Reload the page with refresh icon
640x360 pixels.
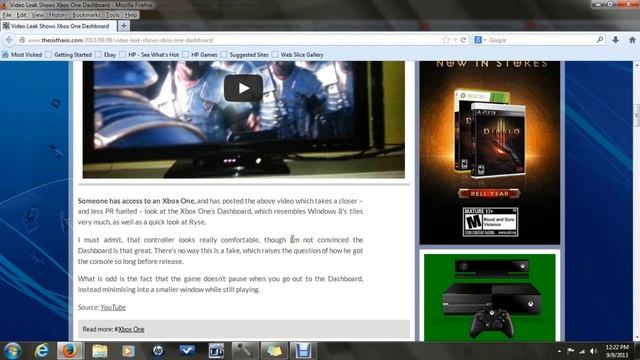click(463, 40)
